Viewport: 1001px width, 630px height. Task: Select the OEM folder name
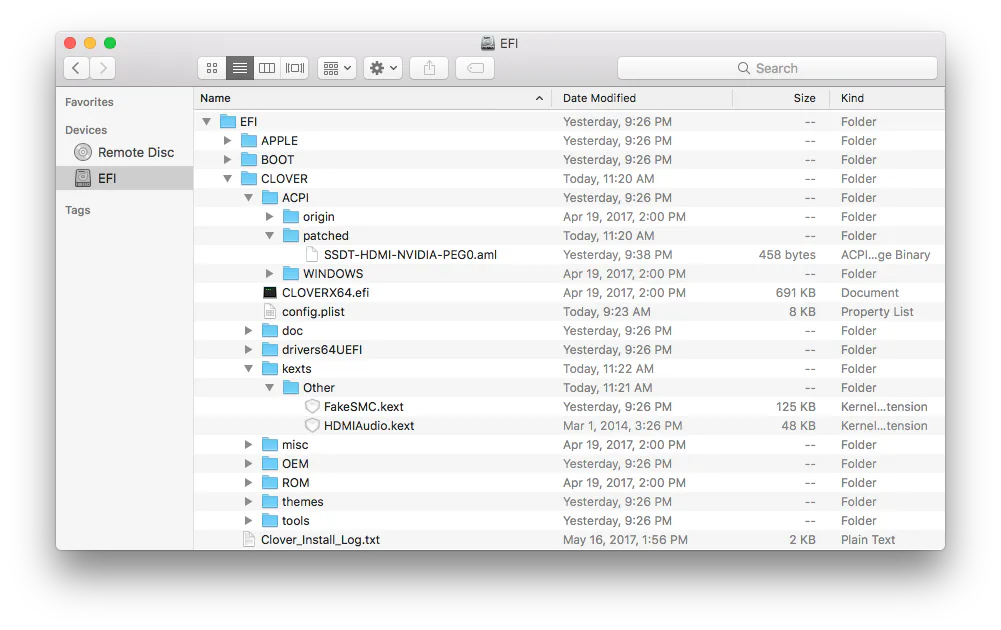pos(295,464)
